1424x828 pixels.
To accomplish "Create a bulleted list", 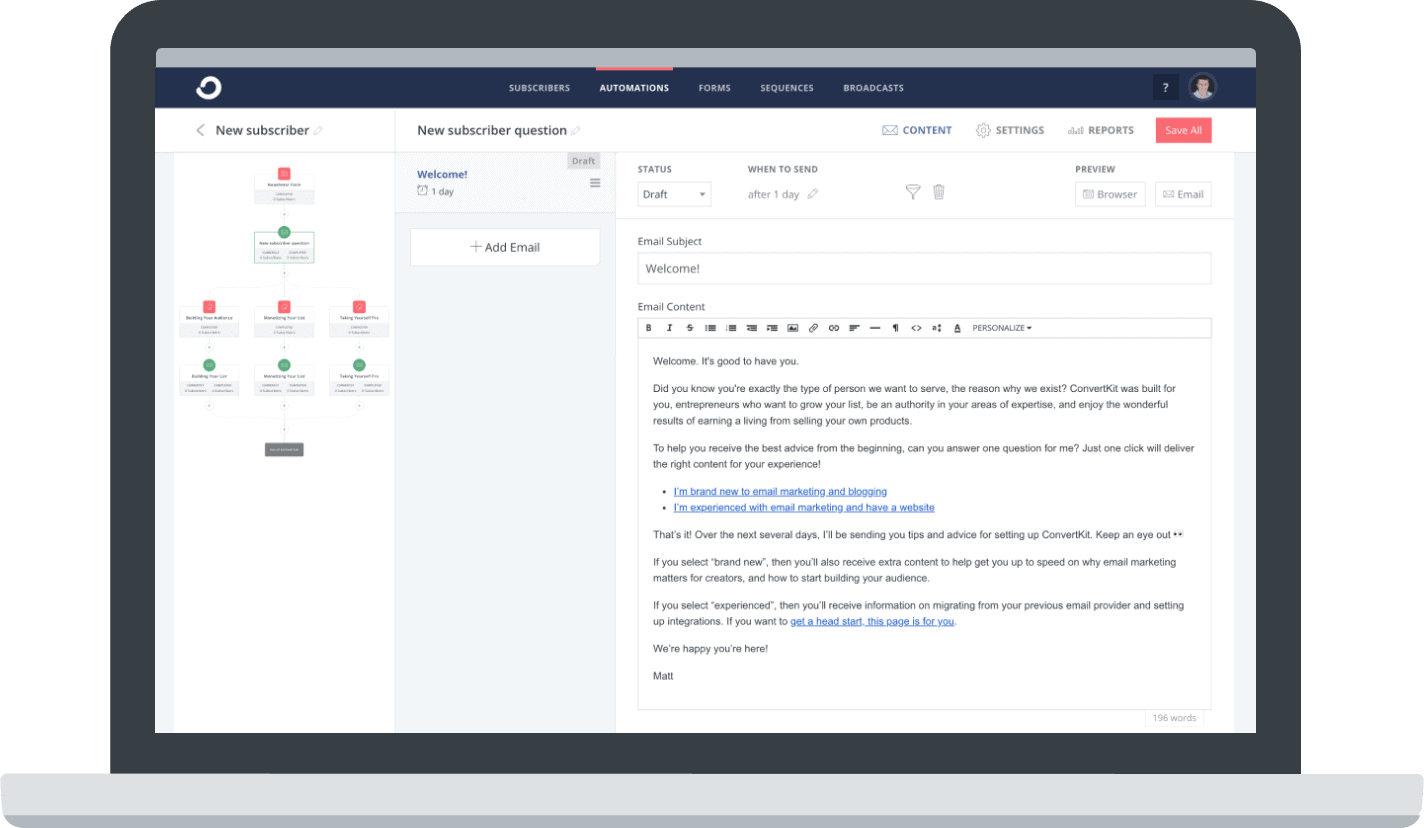I will click(710, 327).
